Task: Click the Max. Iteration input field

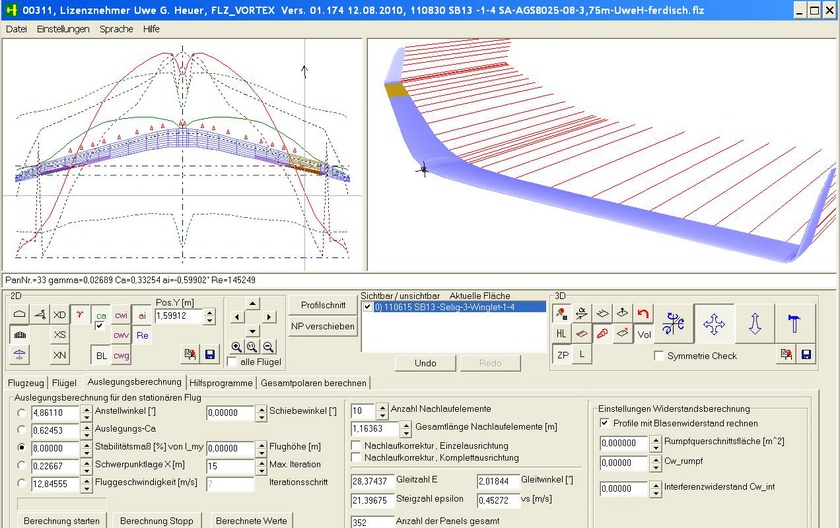Action: pos(230,466)
